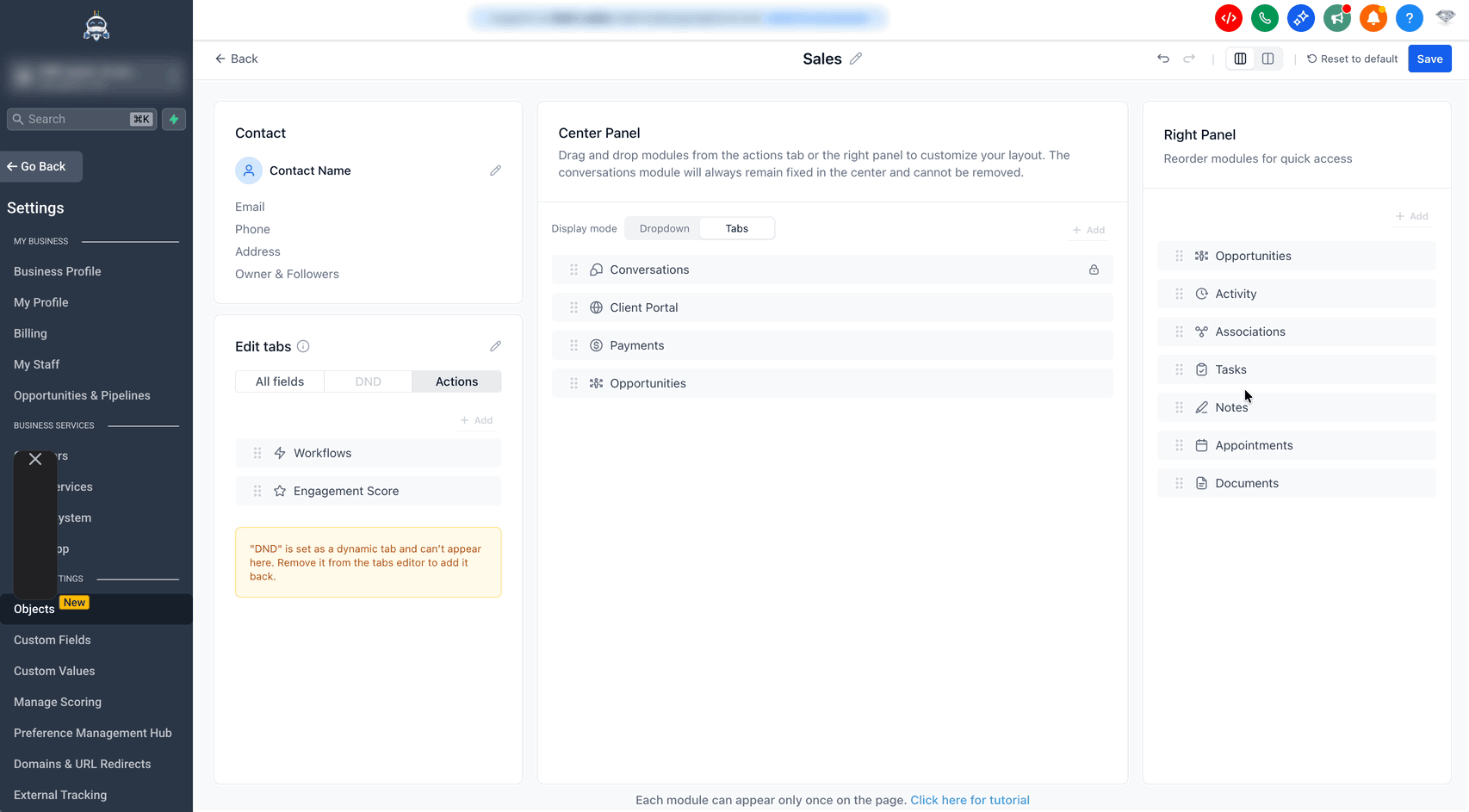Switch to three-column layout view
1469x812 pixels.
(1240, 59)
